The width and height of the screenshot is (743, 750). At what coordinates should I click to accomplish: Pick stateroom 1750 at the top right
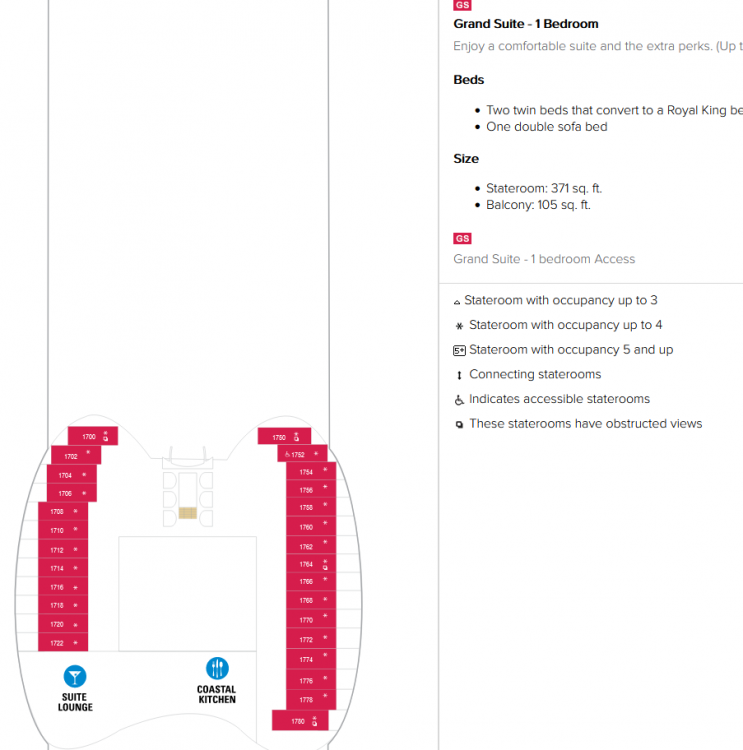pos(284,436)
